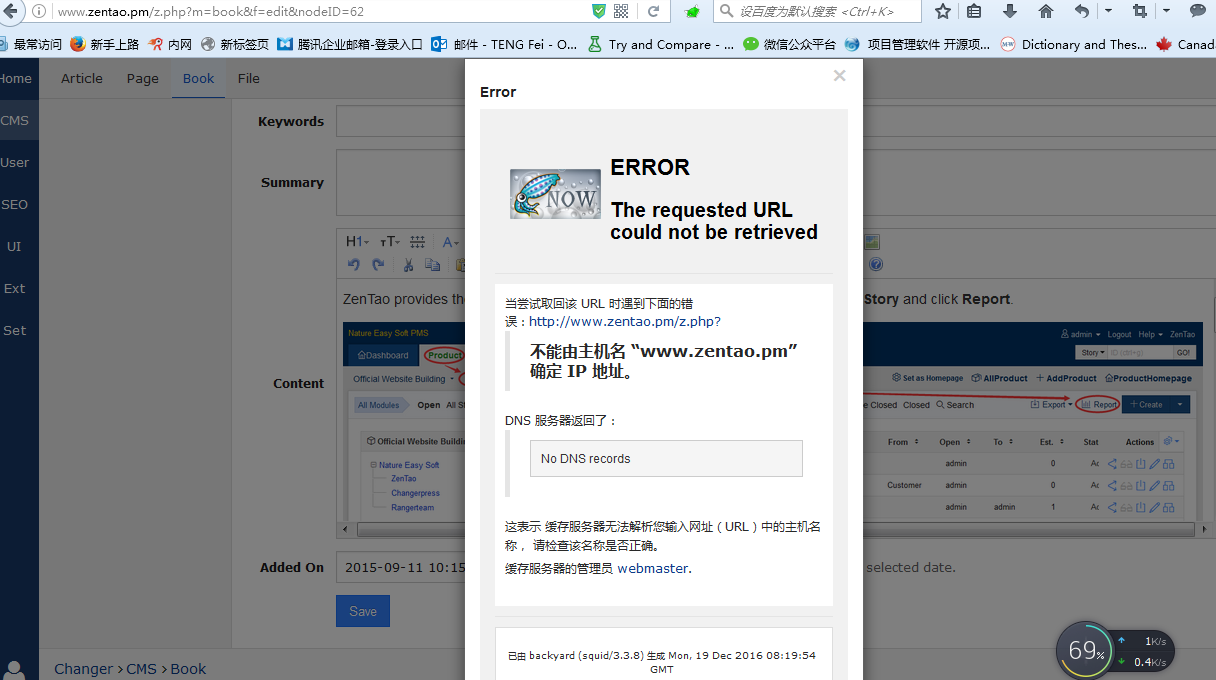Viewport: 1216px width, 680px height.
Task: Click the QR code icon in address bar
Action: [621, 12]
